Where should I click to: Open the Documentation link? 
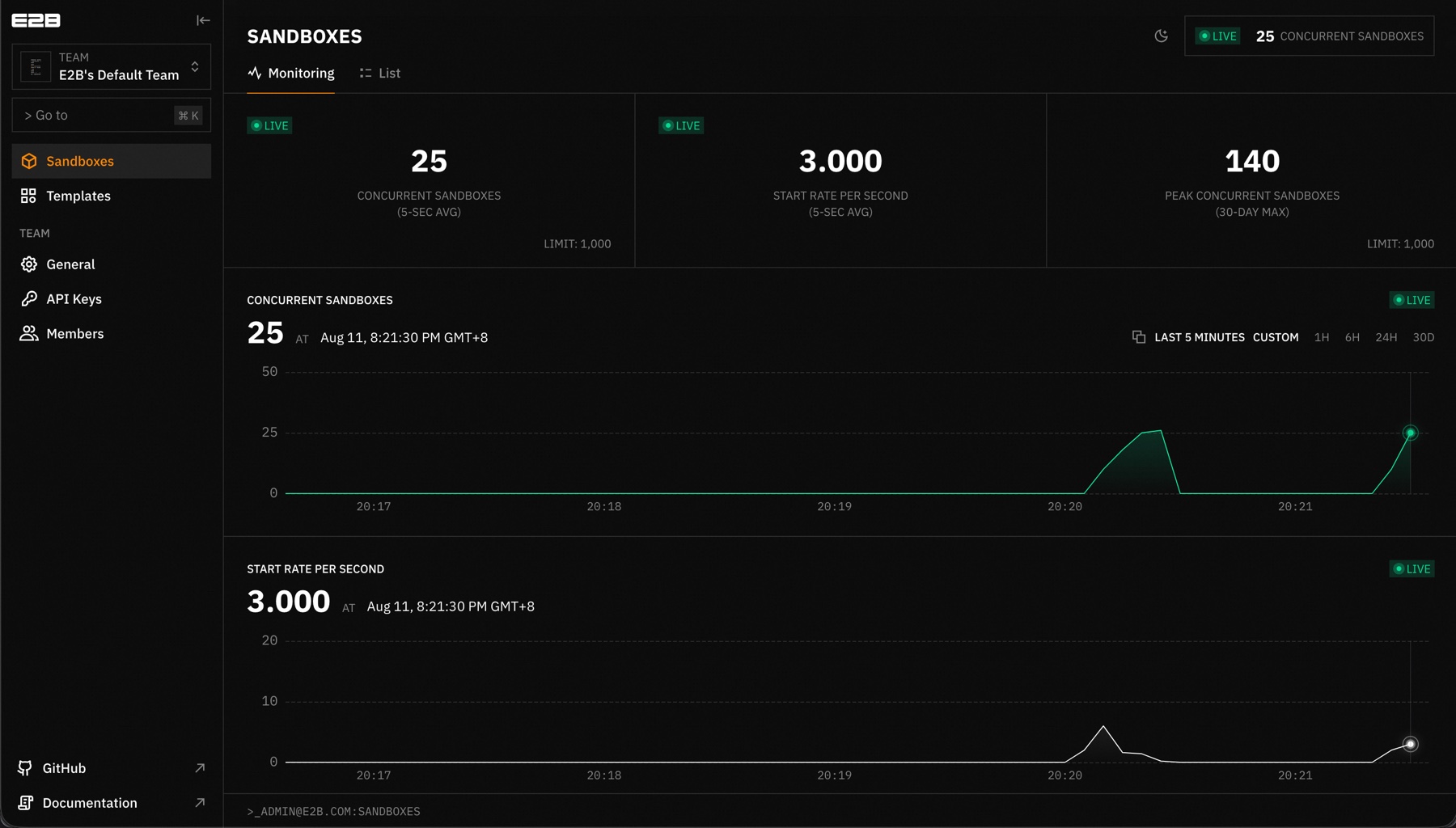click(112, 803)
